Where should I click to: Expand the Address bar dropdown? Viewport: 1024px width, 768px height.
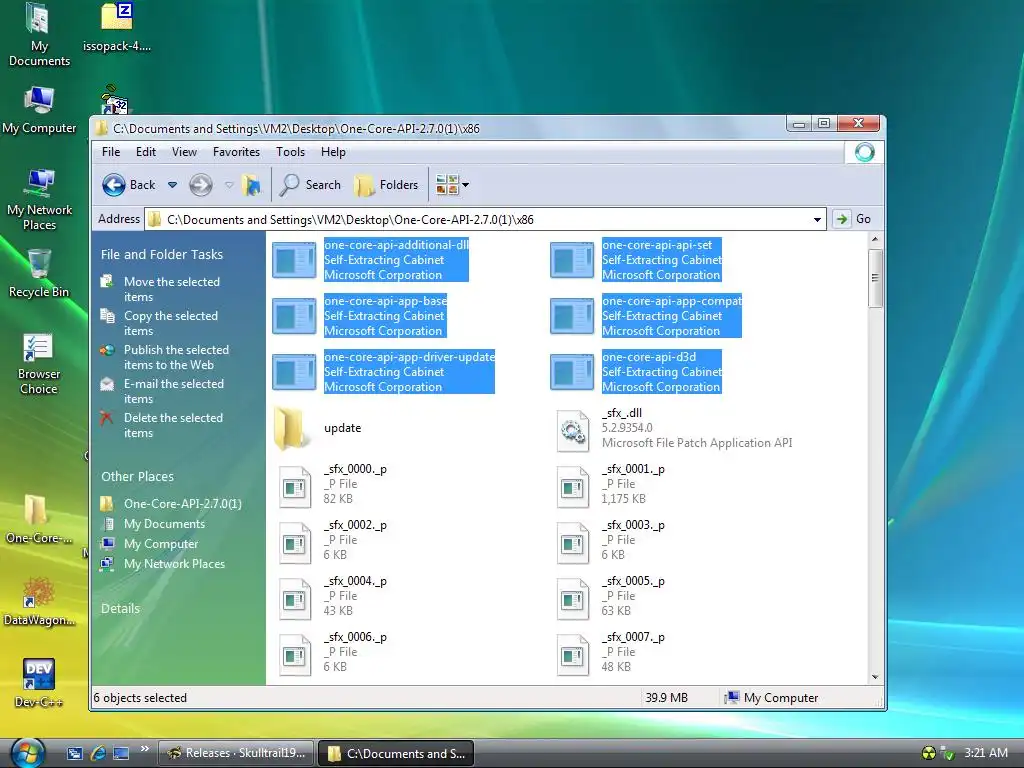(x=817, y=219)
